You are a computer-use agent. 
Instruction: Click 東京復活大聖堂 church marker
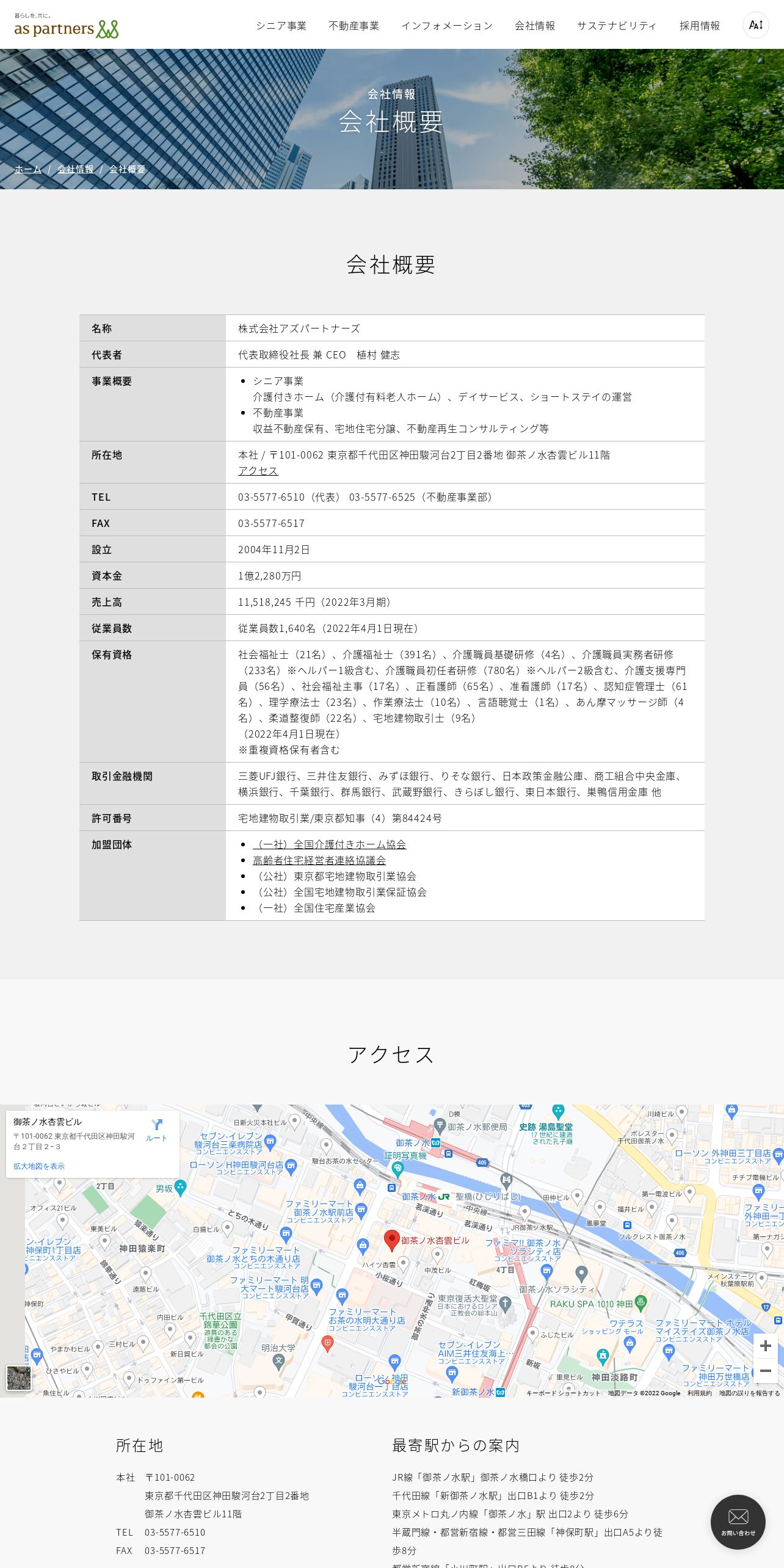point(505,1304)
